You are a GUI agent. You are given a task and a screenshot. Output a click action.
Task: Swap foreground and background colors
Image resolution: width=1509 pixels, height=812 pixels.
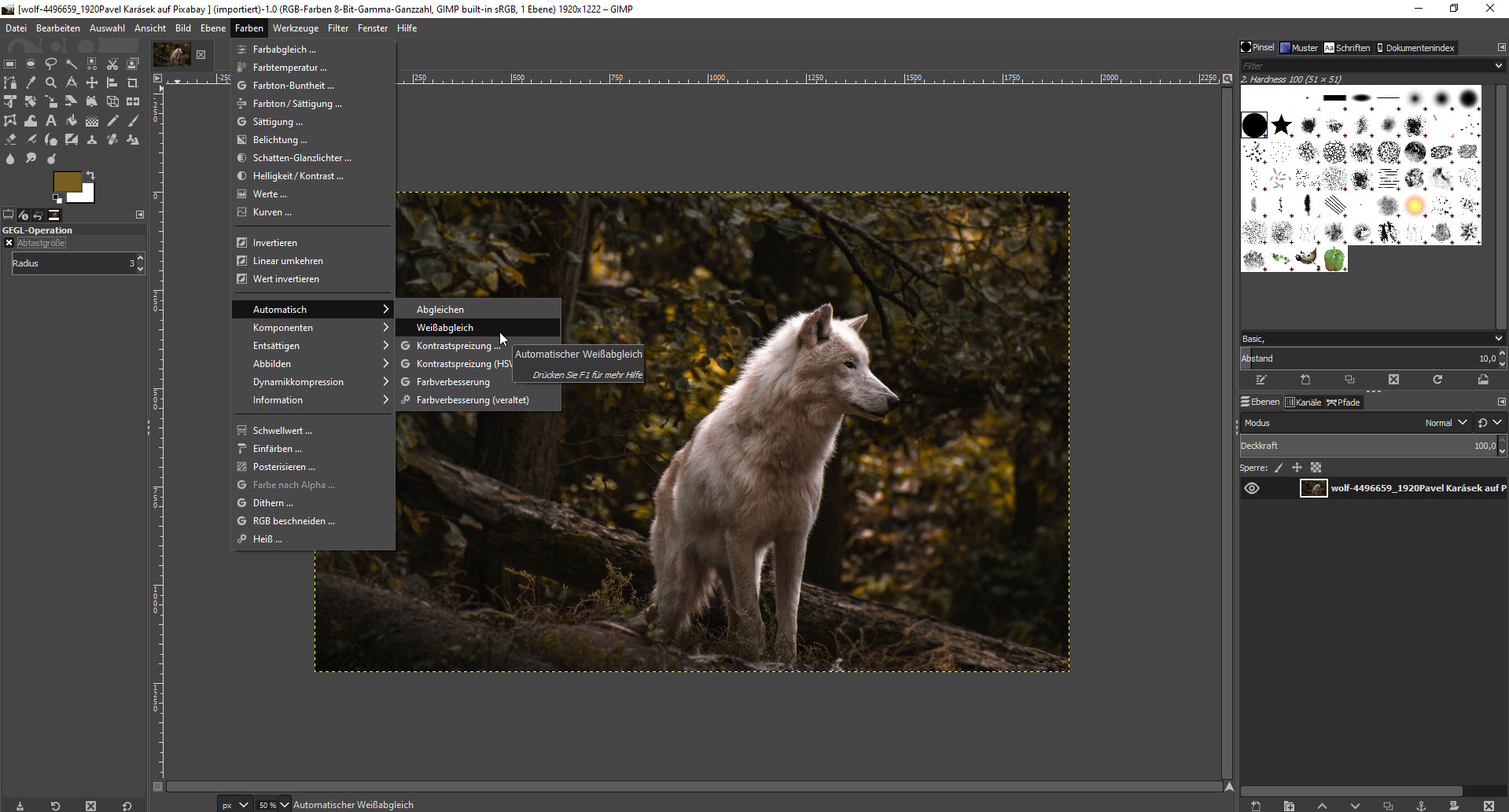pyautogui.click(x=90, y=175)
